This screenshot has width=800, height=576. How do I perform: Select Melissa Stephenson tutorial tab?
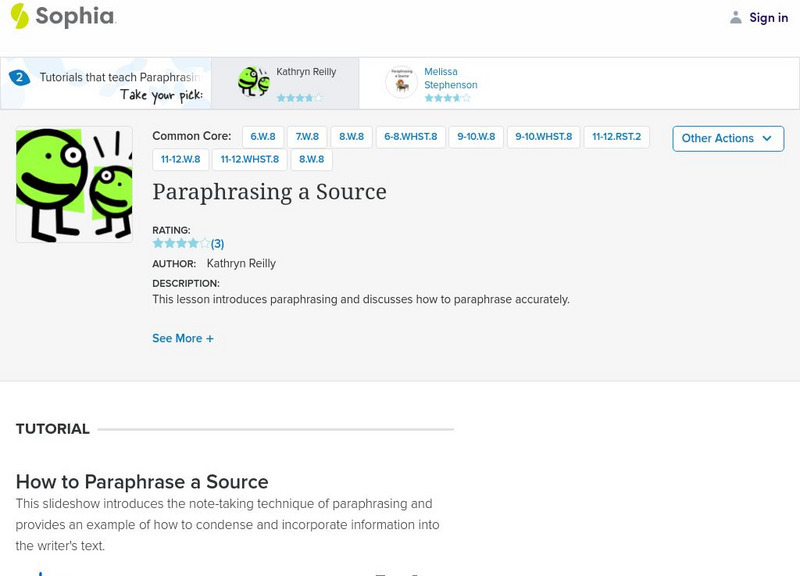[x=449, y=78]
